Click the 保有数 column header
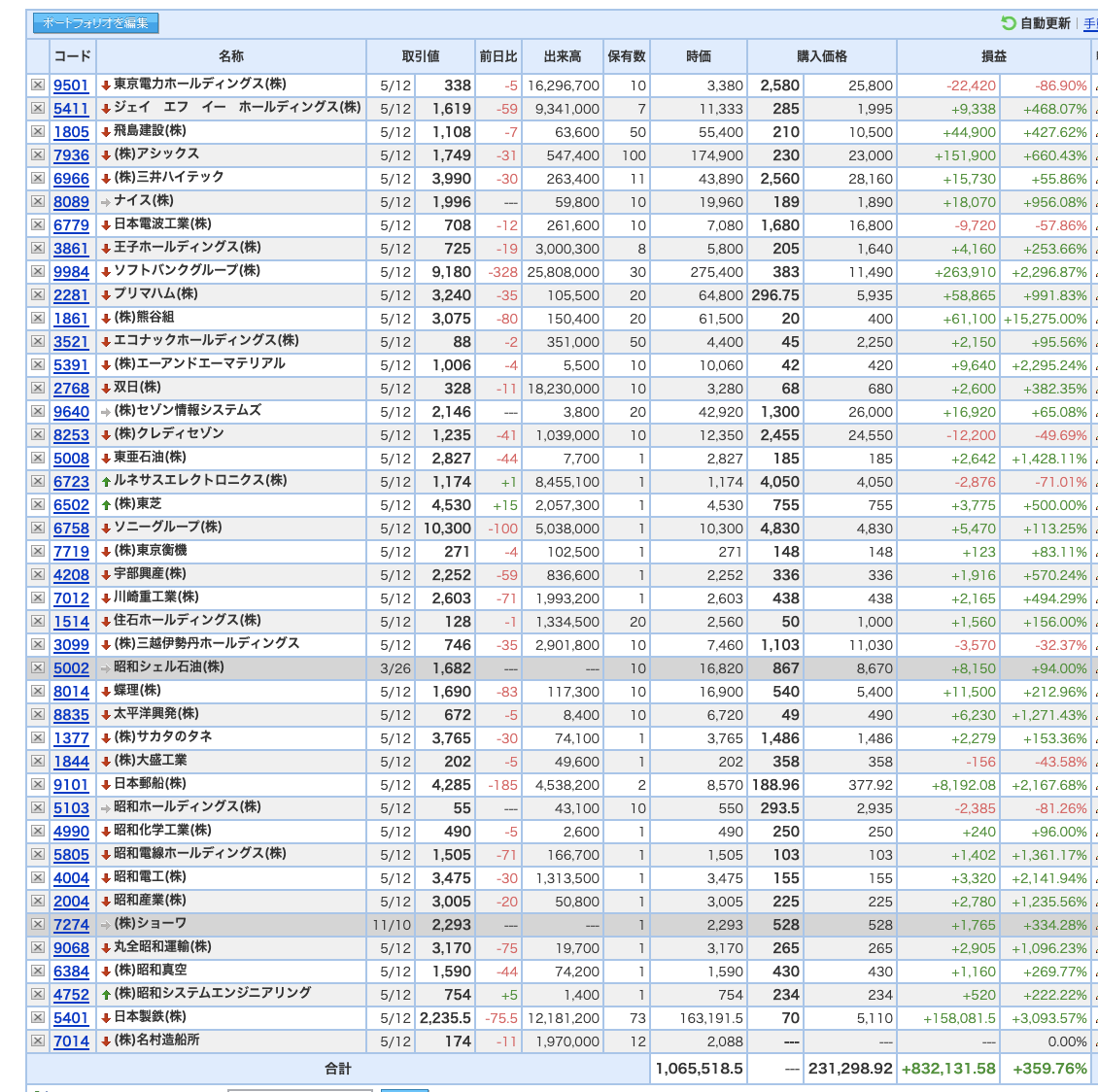Screen dimensions: 1098x1092 pos(626,56)
